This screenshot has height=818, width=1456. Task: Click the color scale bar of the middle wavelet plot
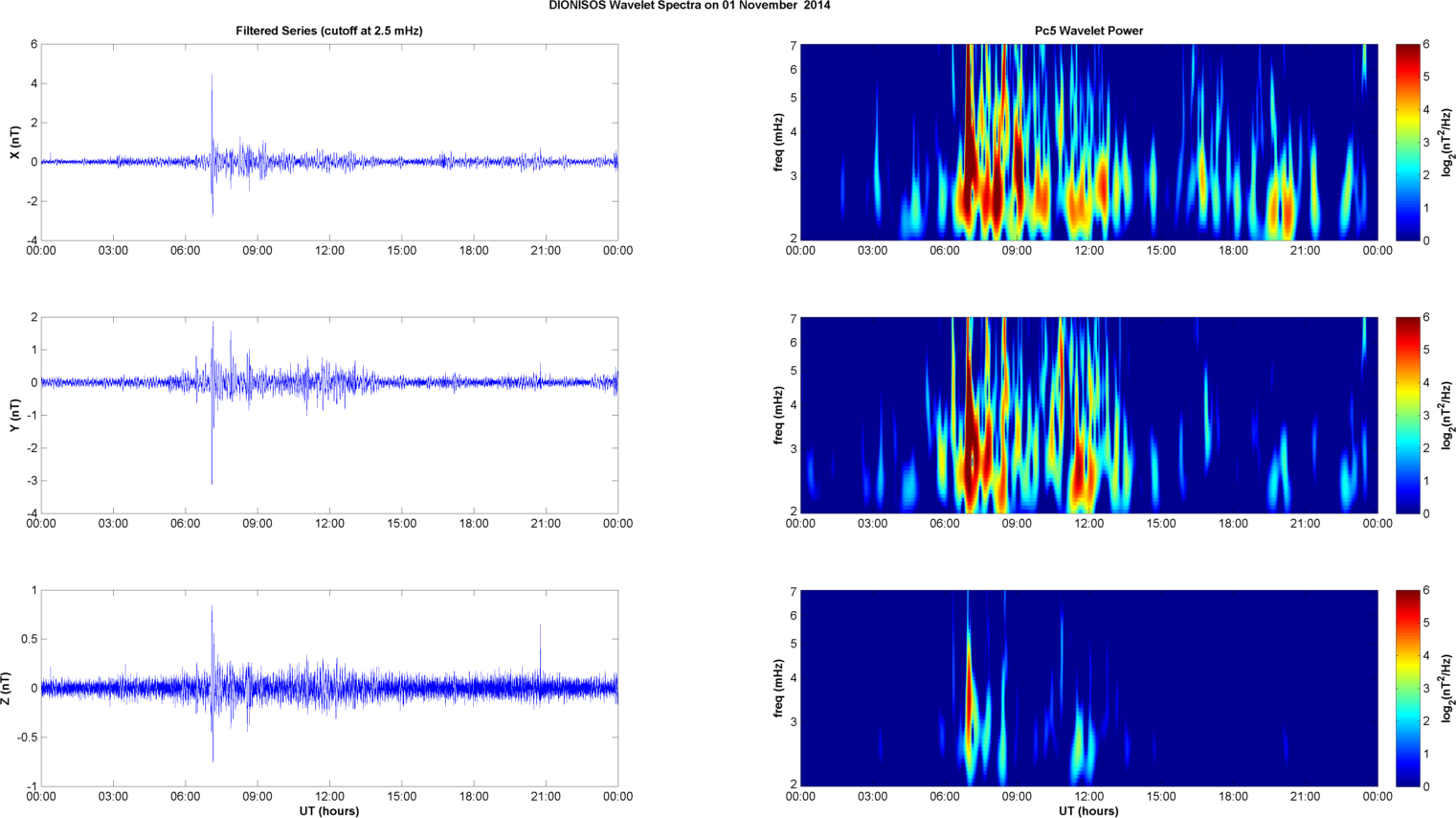coord(1407,415)
